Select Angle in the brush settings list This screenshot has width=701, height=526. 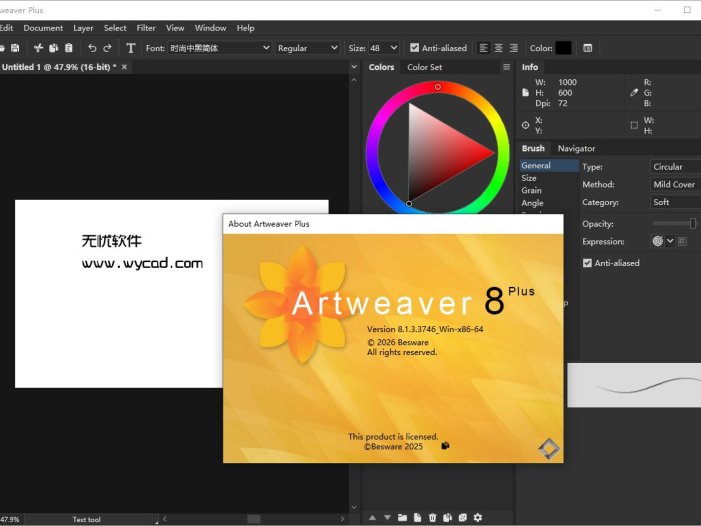point(549,203)
